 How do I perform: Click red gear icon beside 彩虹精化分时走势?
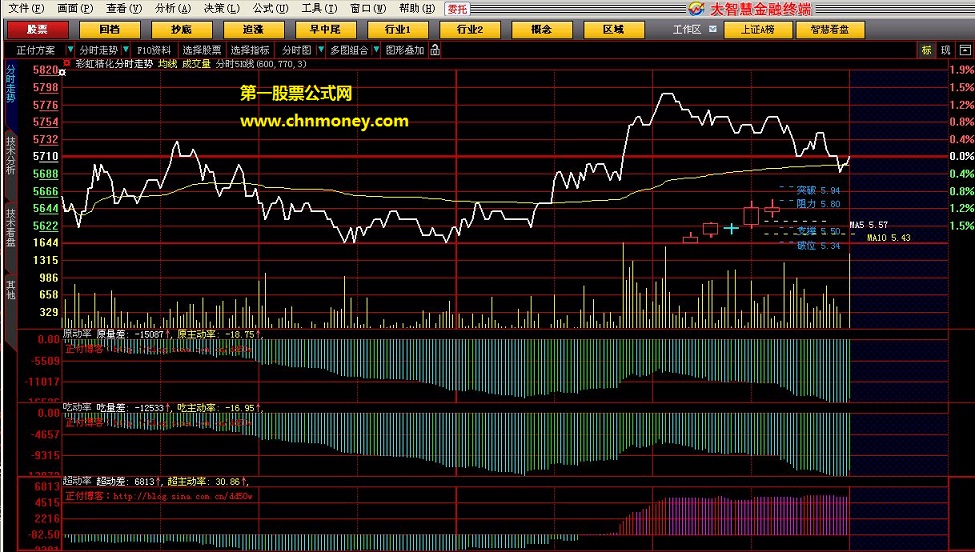(67, 63)
